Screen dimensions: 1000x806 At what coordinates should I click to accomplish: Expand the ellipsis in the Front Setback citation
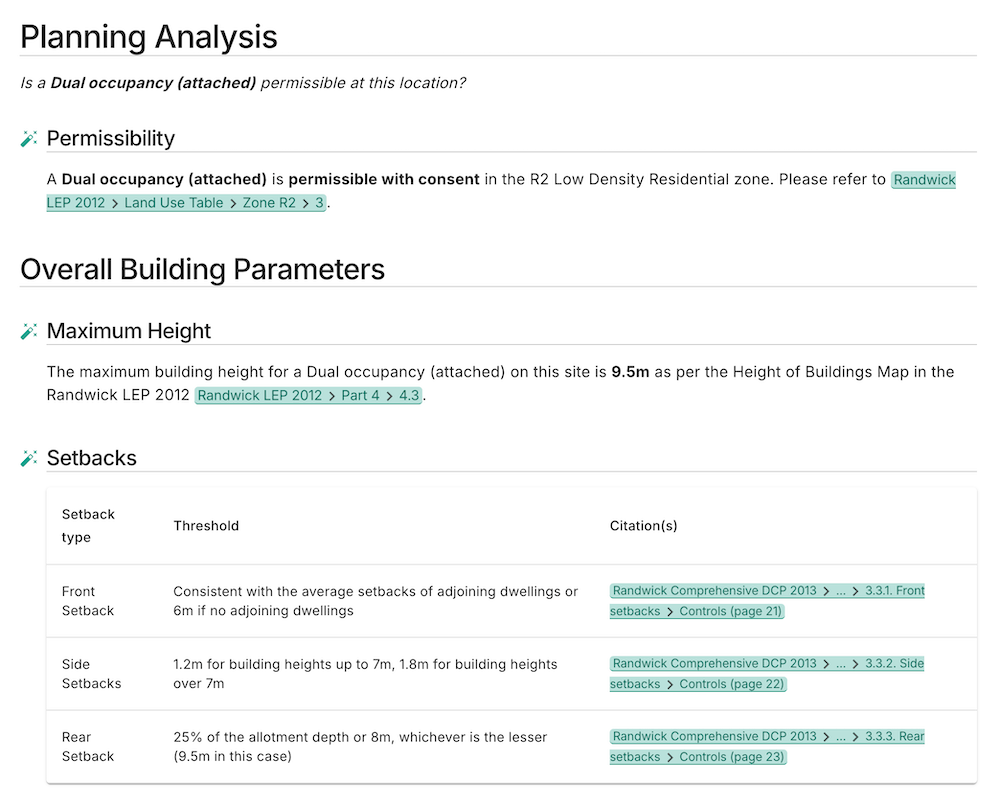pyautogui.click(x=842, y=593)
